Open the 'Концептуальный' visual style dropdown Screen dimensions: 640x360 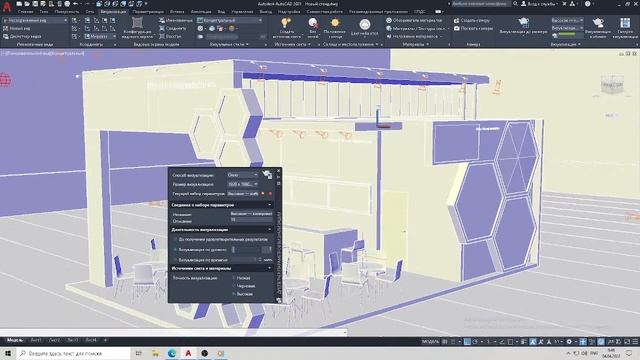[229, 20]
